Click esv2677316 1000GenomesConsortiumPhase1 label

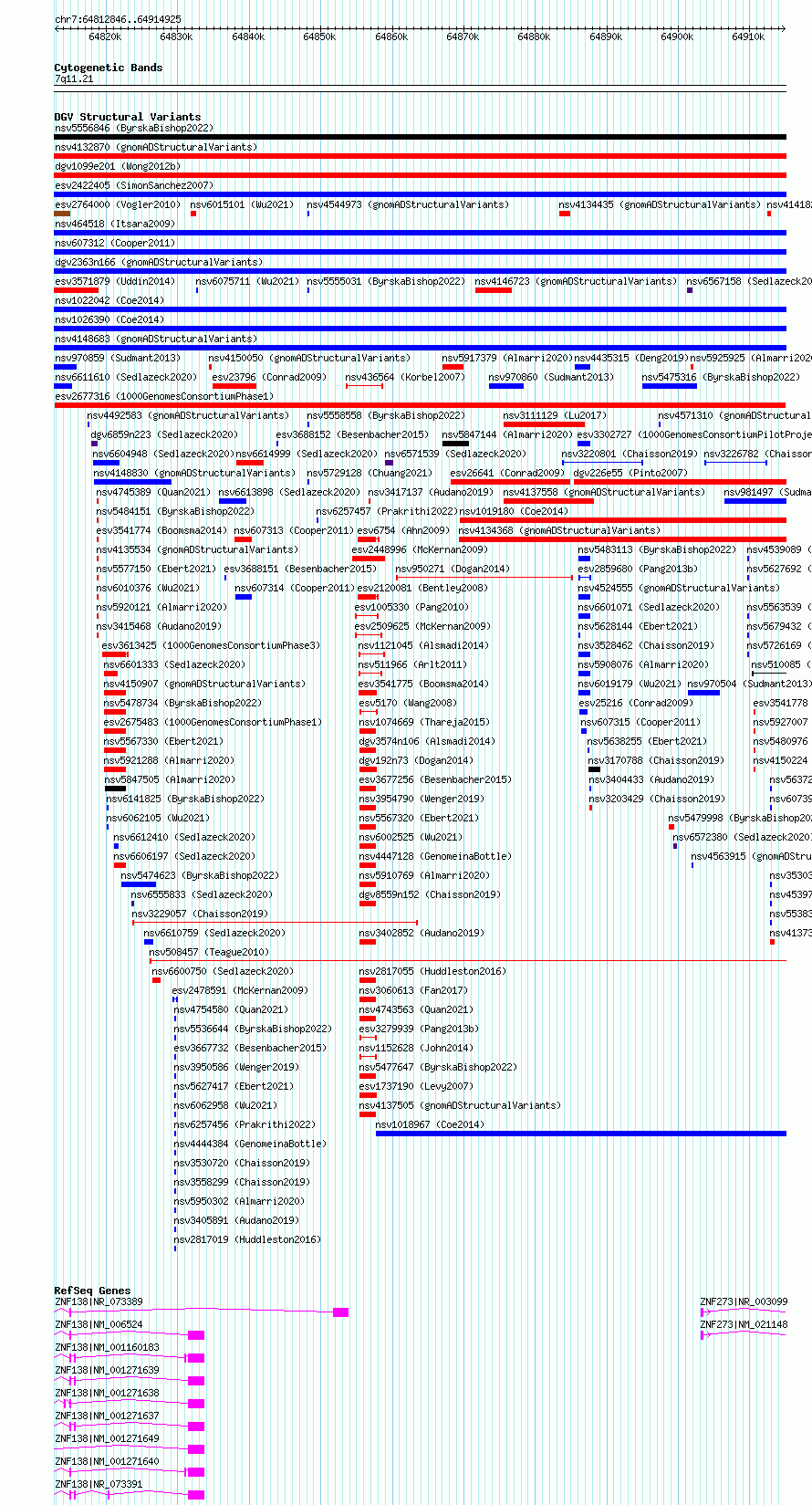point(164,396)
